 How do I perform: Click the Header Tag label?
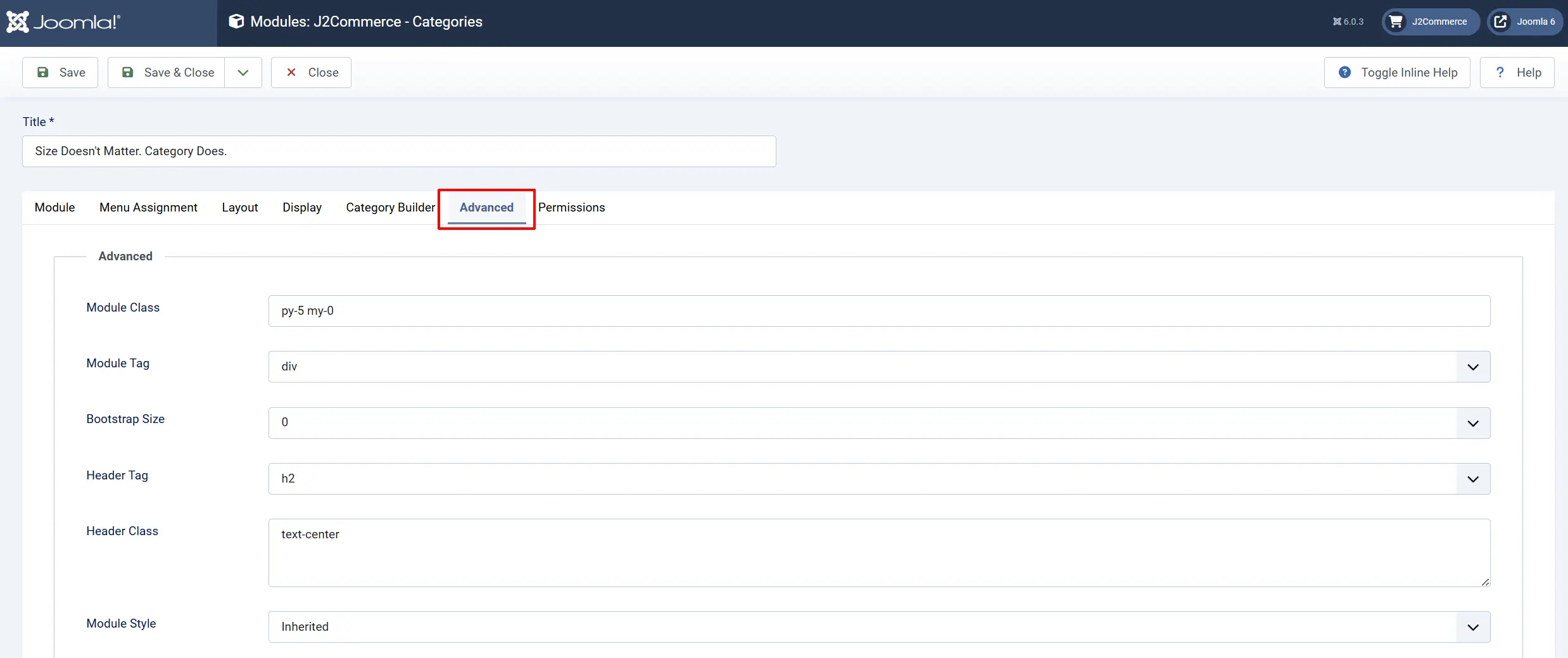(117, 476)
